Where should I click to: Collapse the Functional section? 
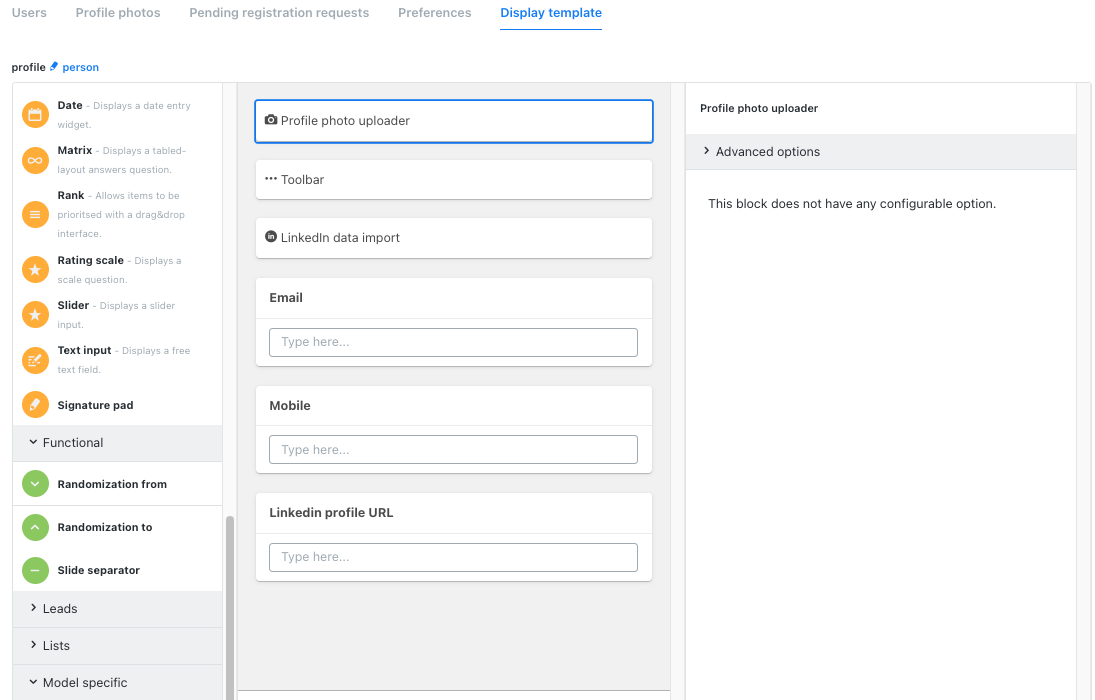pos(72,443)
